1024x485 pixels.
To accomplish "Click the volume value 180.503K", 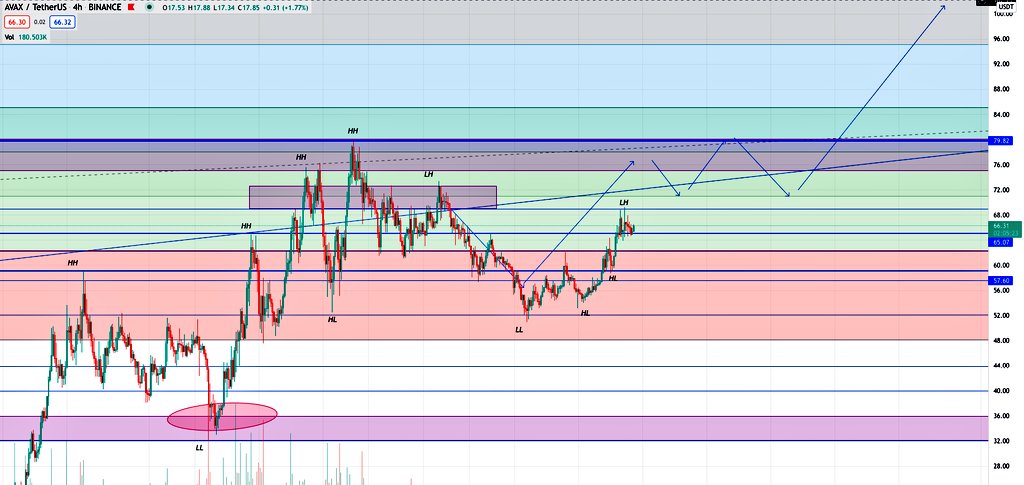I will pyautogui.click(x=33, y=37).
